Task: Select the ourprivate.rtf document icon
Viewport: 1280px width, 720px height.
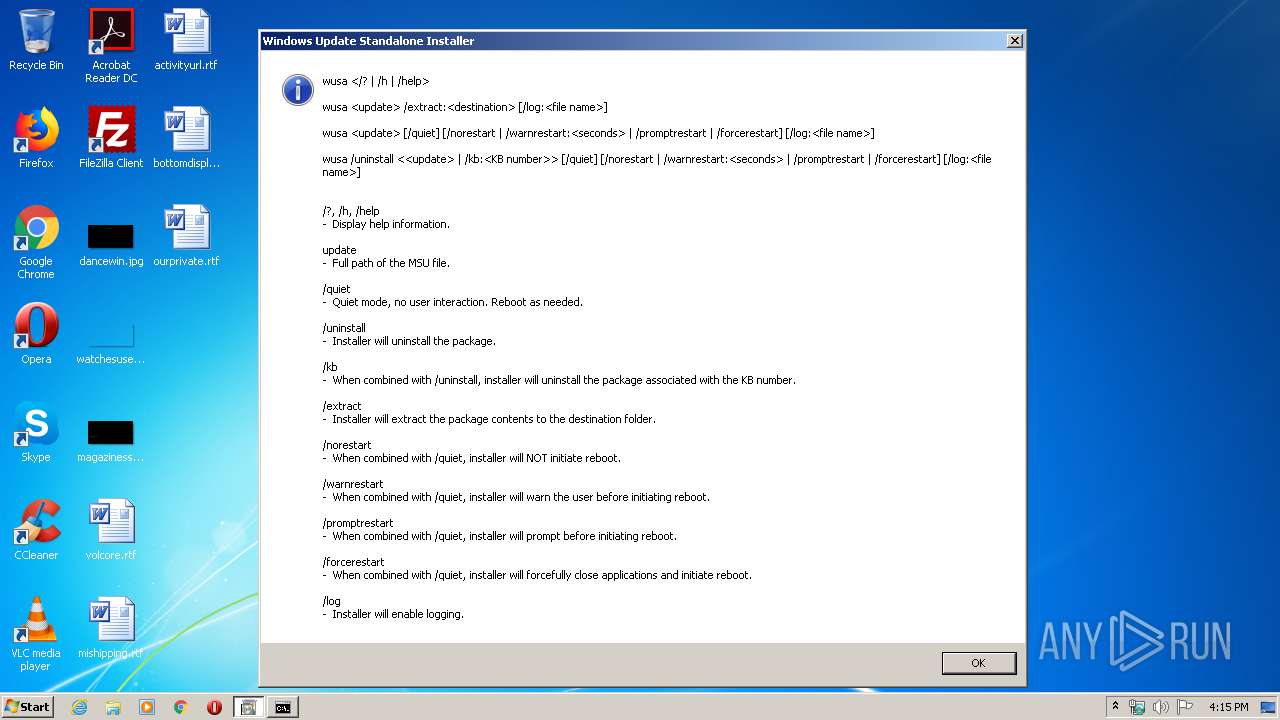Action: (186, 236)
